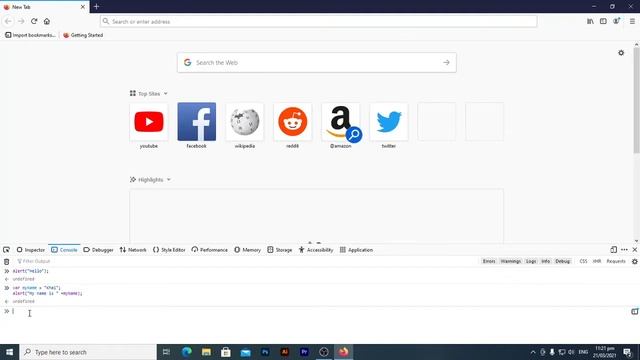Screen dimensions: 640x360
Task: Open console settings gear icon
Action: tap(635, 262)
